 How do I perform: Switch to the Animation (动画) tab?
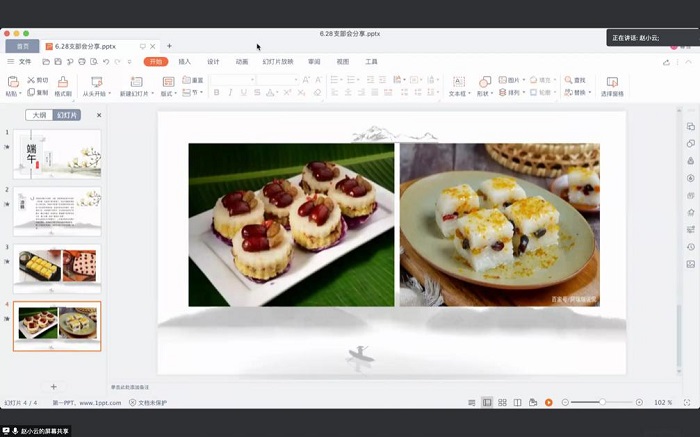242,61
